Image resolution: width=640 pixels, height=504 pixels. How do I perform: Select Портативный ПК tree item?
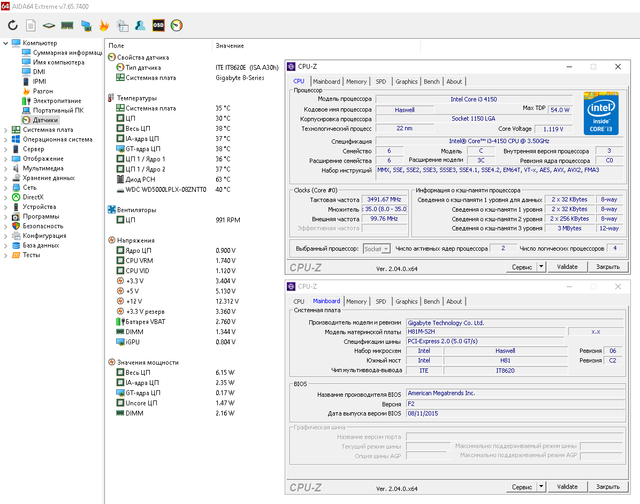click(53, 110)
